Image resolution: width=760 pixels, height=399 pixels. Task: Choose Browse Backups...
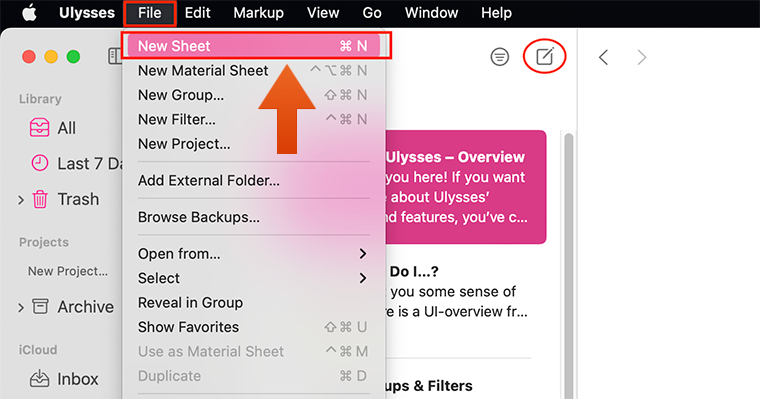click(x=254, y=217)
